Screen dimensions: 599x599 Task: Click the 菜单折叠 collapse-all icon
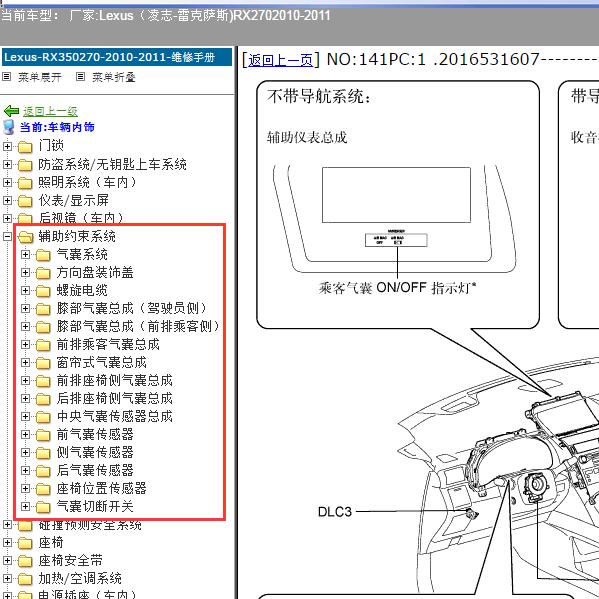pyautogui.click(x=80, y=77)
